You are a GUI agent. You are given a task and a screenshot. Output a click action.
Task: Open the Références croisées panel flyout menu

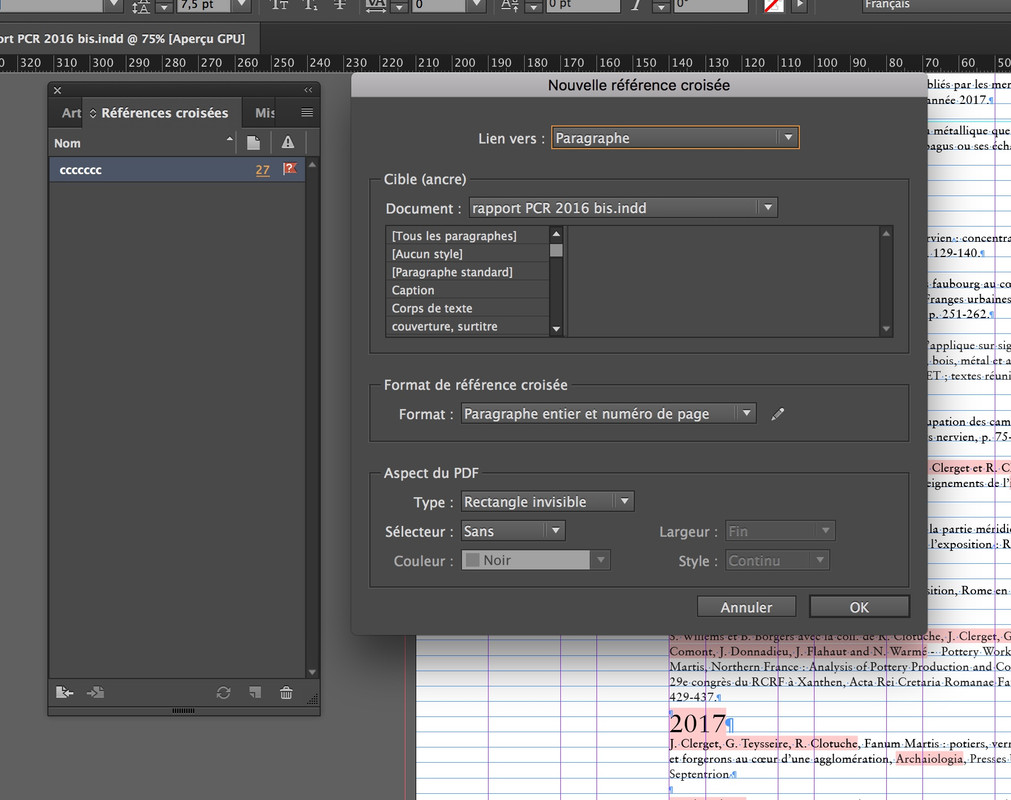coord(307,113)
